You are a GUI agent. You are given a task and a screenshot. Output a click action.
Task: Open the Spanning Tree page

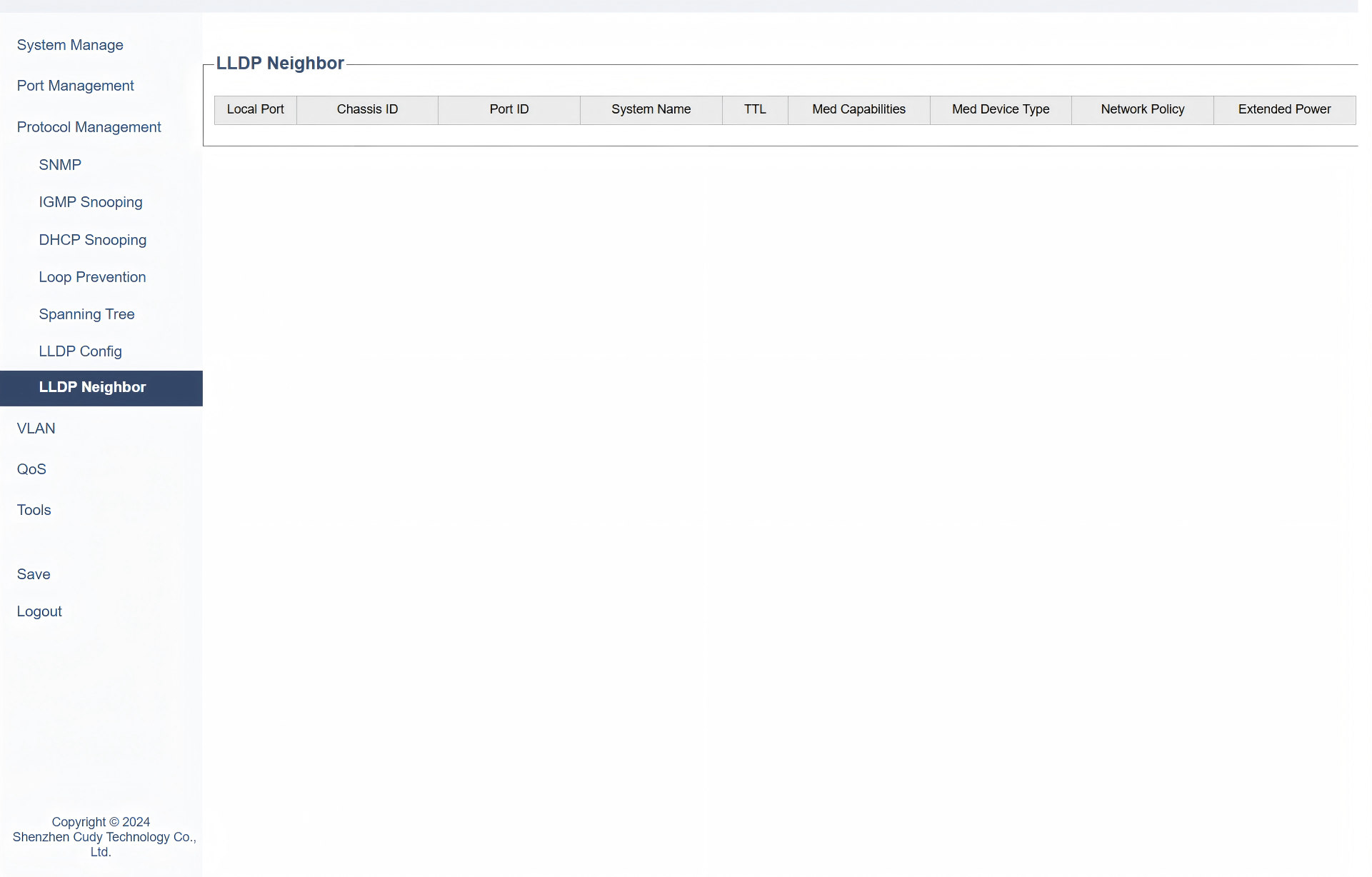86,314
